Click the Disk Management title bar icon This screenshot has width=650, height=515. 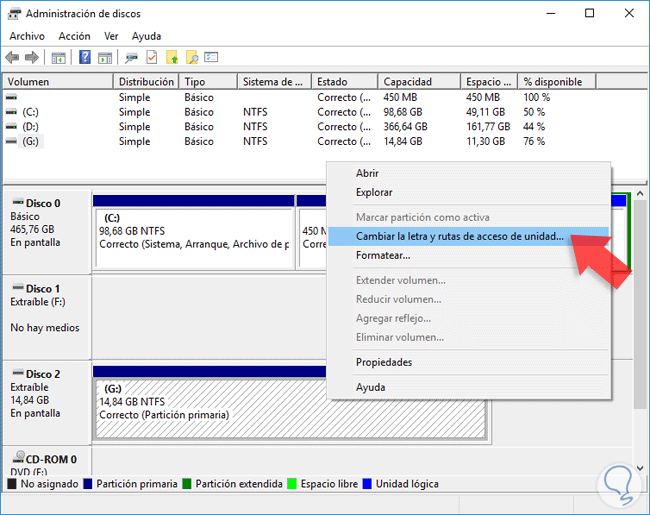click(14, 14)
